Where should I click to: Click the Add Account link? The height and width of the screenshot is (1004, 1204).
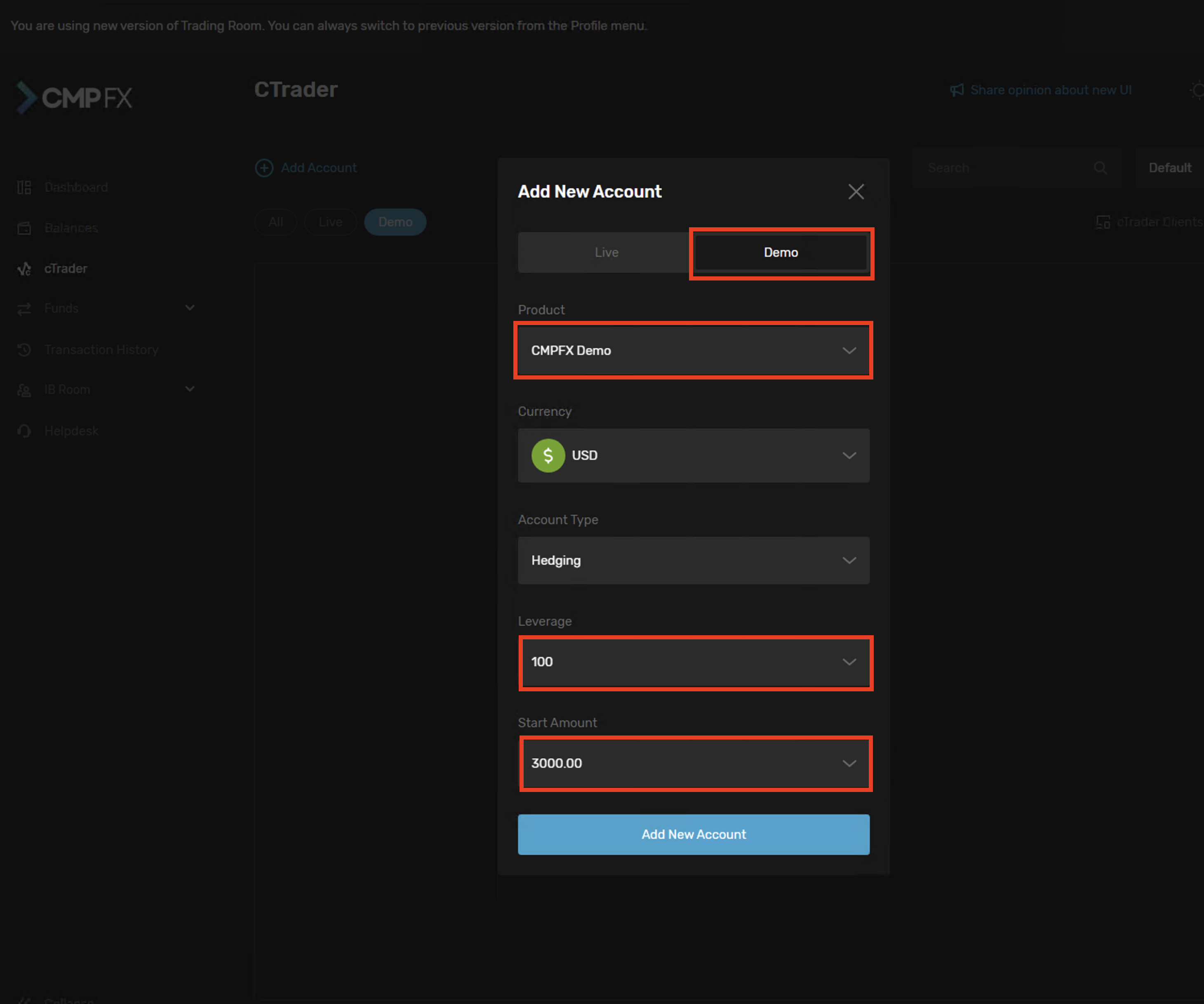(319, 168)
